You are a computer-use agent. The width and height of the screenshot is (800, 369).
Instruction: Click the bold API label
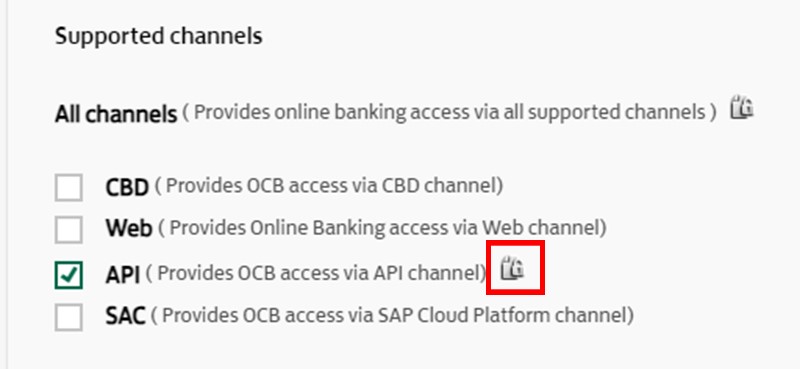pyautogui.click(x=122, y=276)
